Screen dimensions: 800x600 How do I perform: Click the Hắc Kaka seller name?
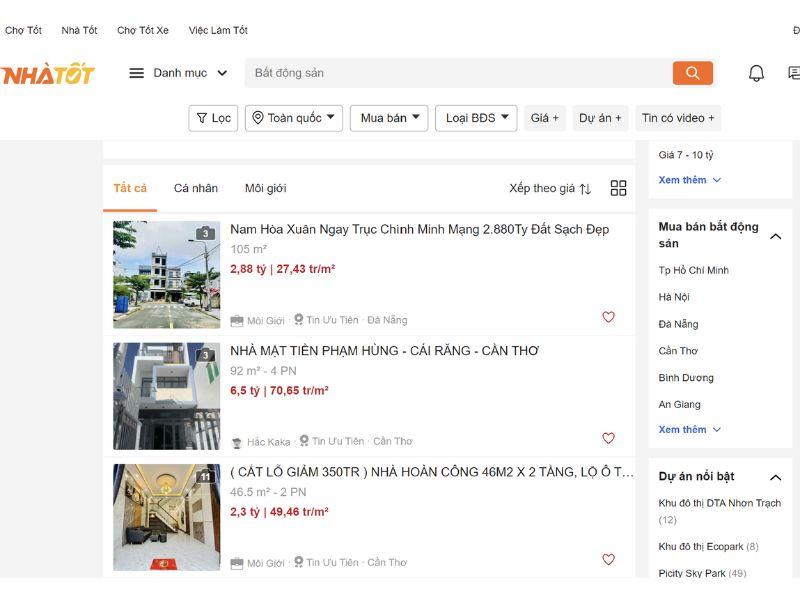click(268, 442)
